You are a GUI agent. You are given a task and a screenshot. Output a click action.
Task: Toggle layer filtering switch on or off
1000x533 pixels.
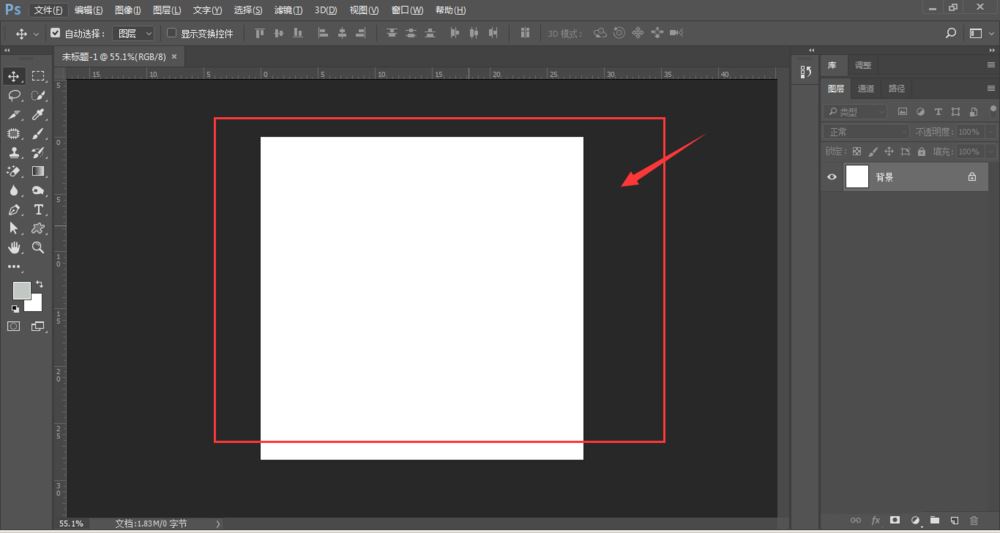tap(994, 108)
